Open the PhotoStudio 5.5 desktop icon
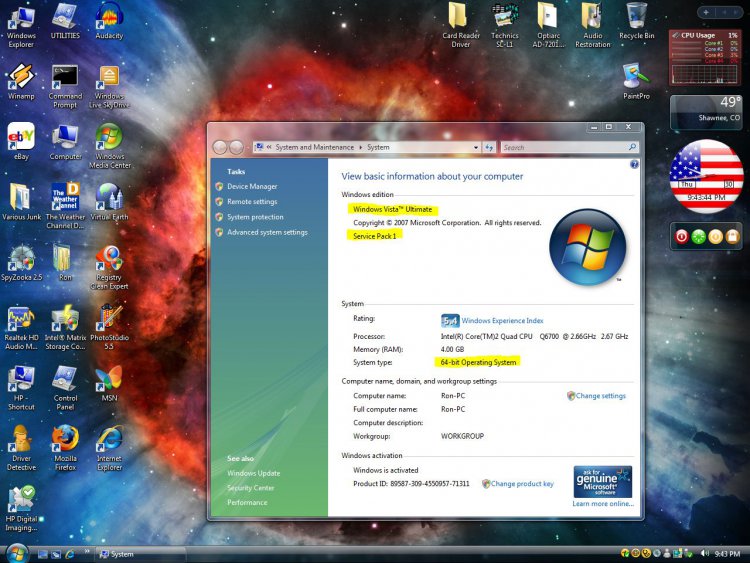 109,328
